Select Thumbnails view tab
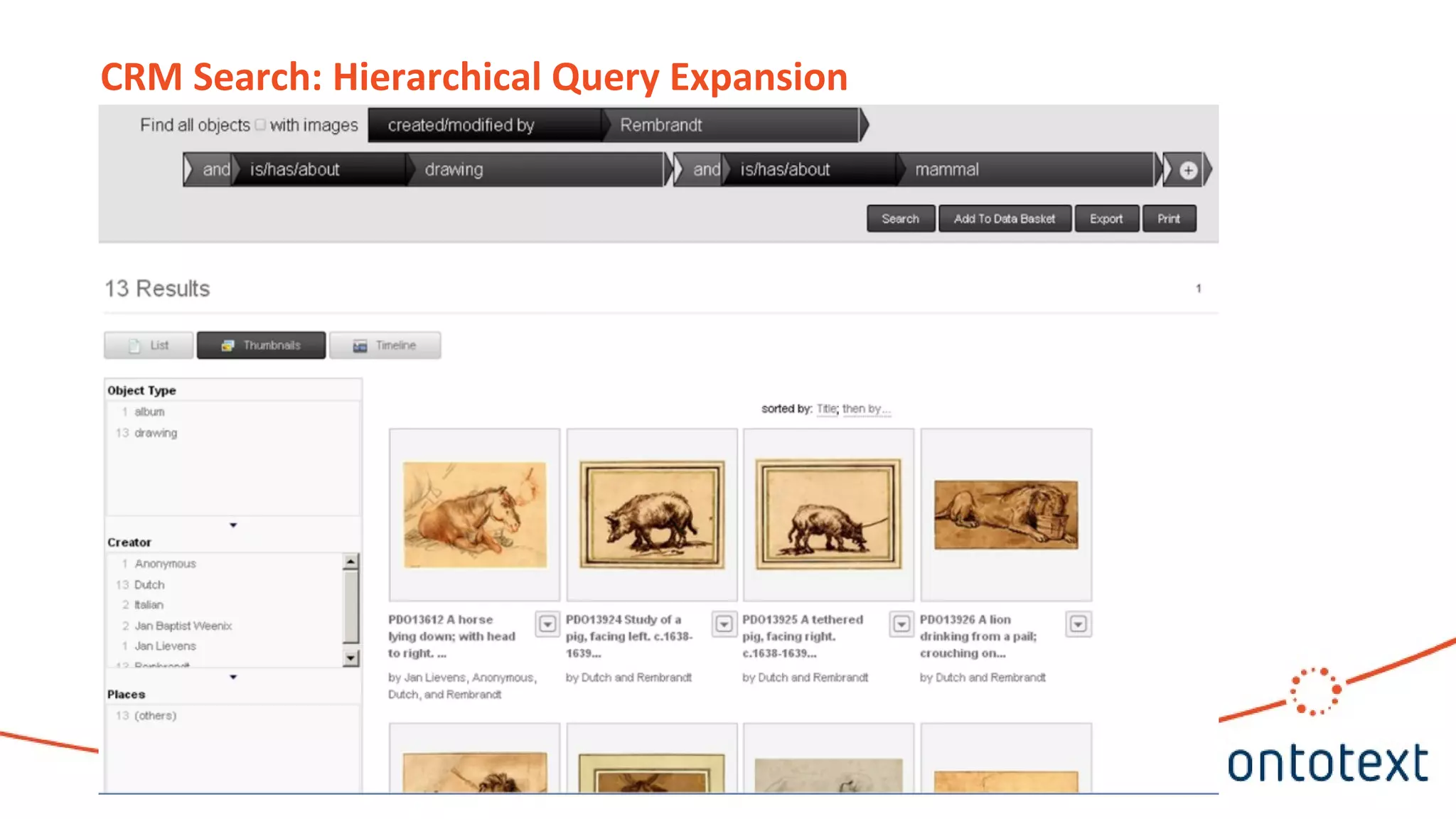 click(261, 346)
